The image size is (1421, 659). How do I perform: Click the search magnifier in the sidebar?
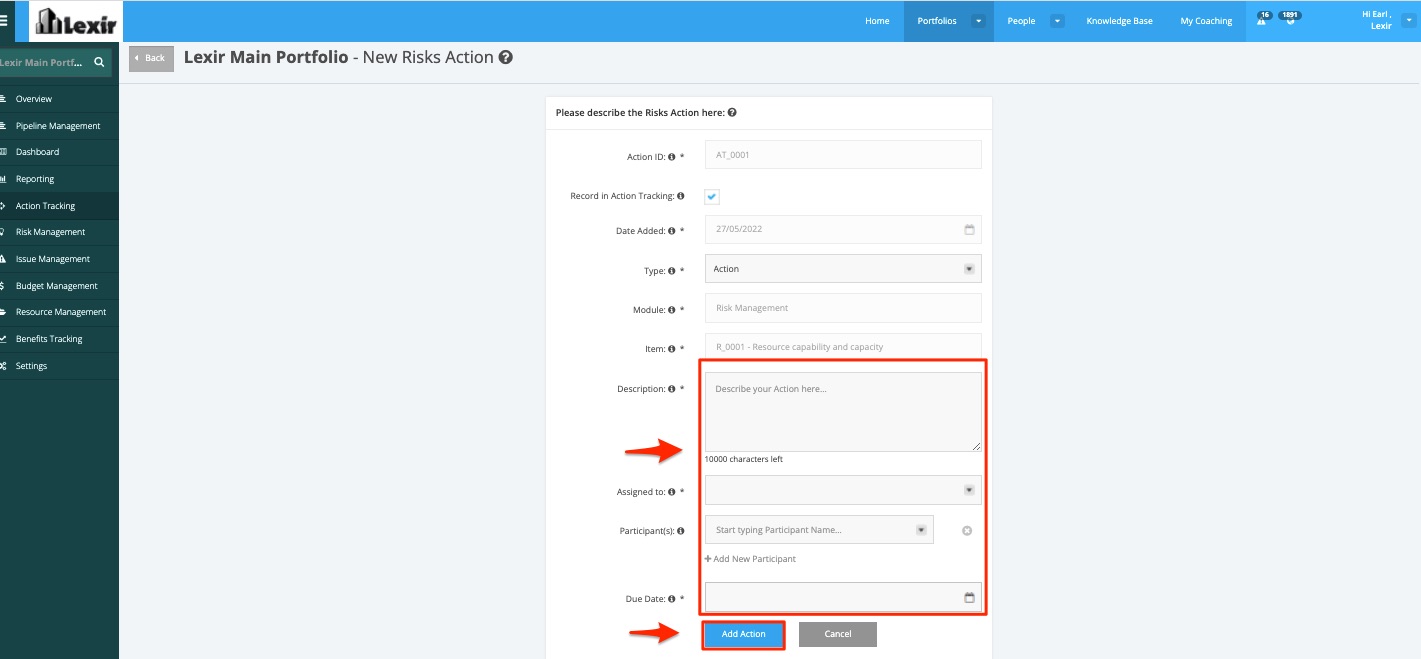pos(99,62)
